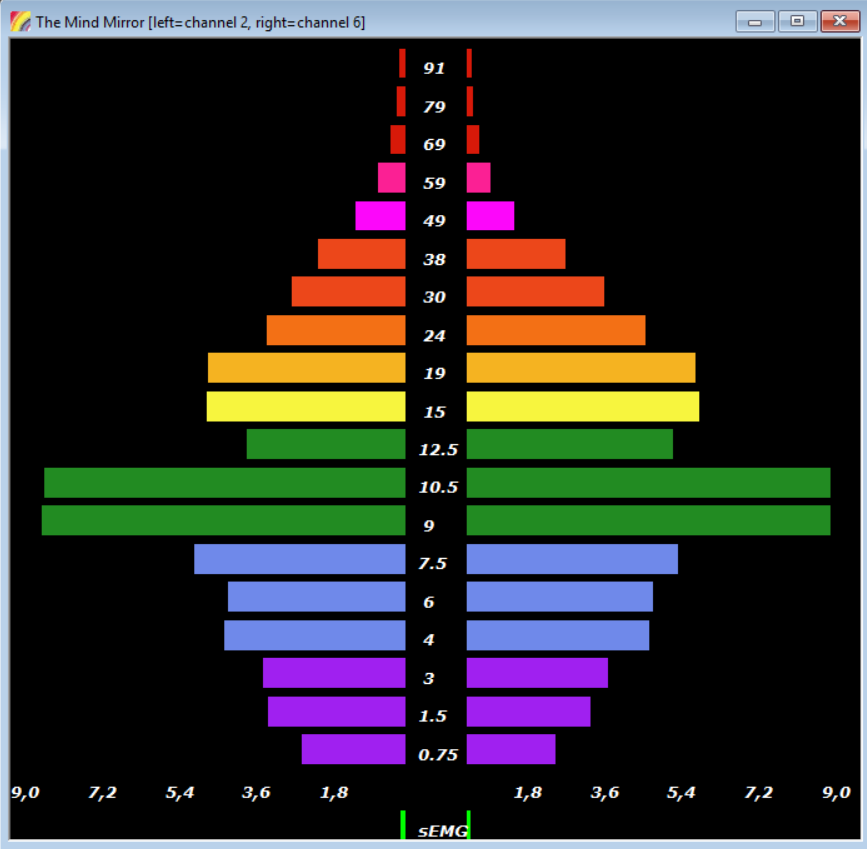867x849 pixels.
Task: Click the right blue 4 Hz bar
Action: [x=558, y=636]
